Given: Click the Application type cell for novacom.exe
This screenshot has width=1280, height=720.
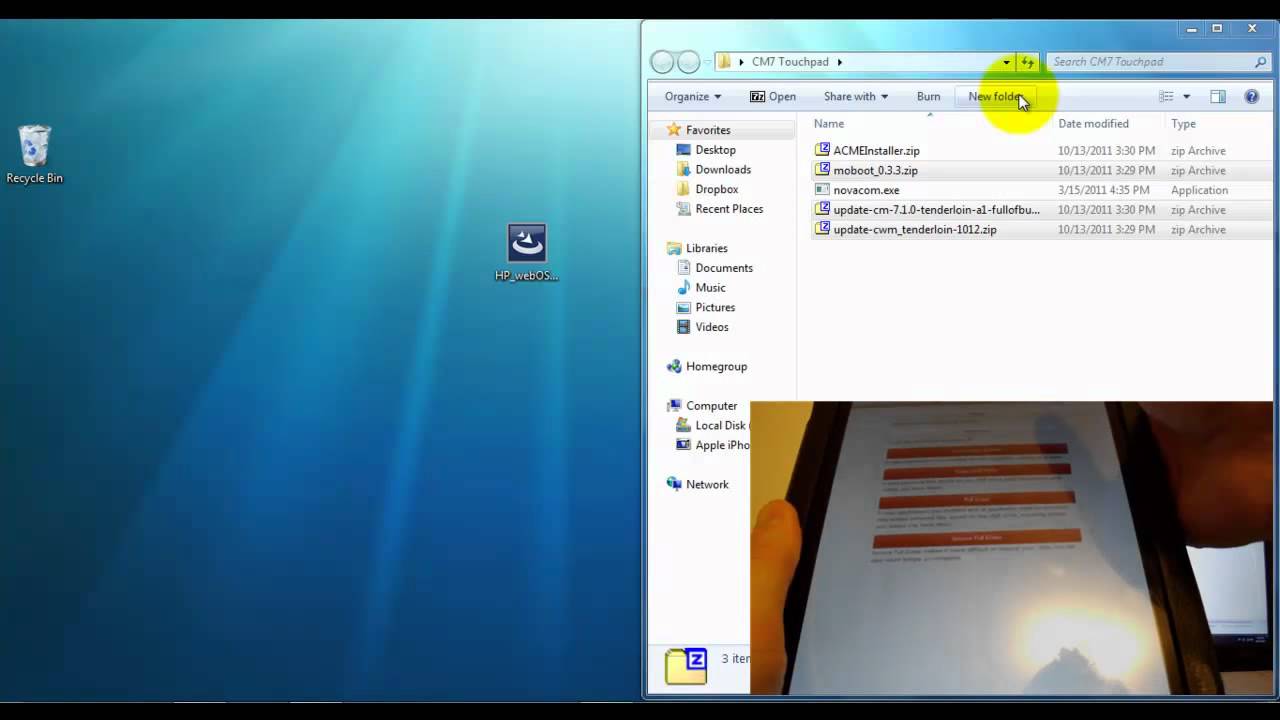Looking at the screenshot, I should coord(1199,190).
